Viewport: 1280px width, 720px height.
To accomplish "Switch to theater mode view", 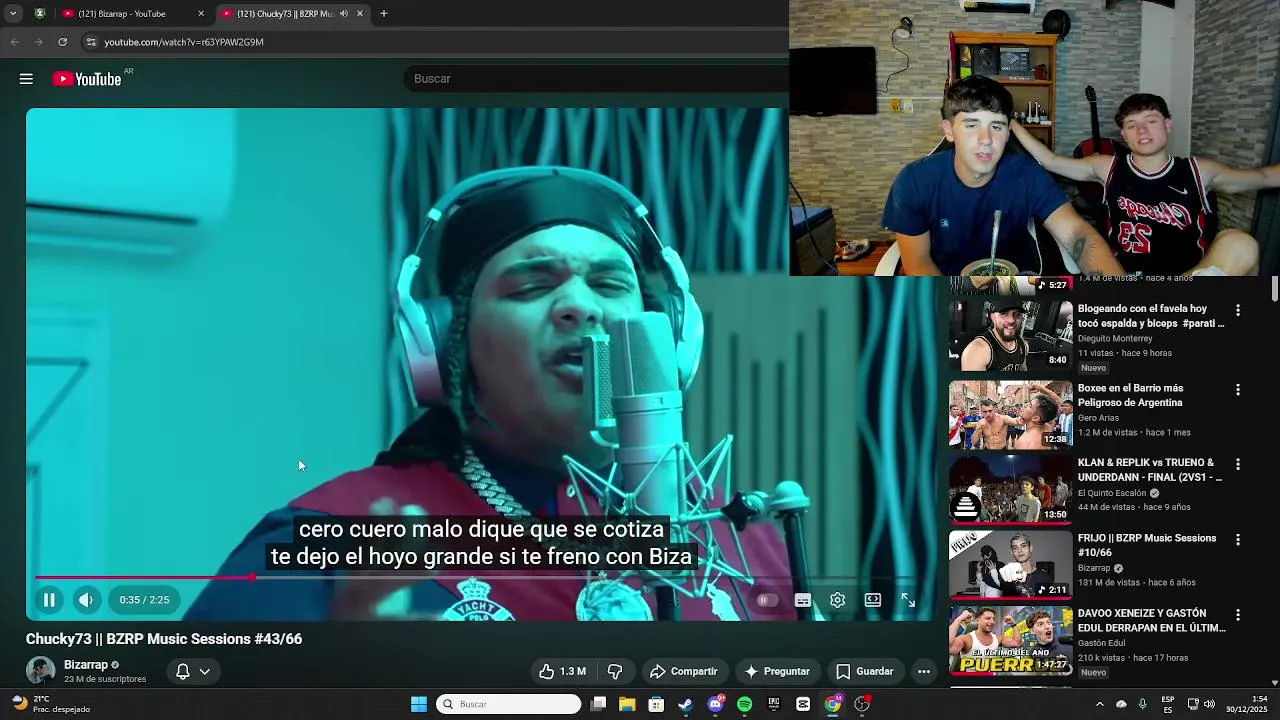I will [873, 600].
